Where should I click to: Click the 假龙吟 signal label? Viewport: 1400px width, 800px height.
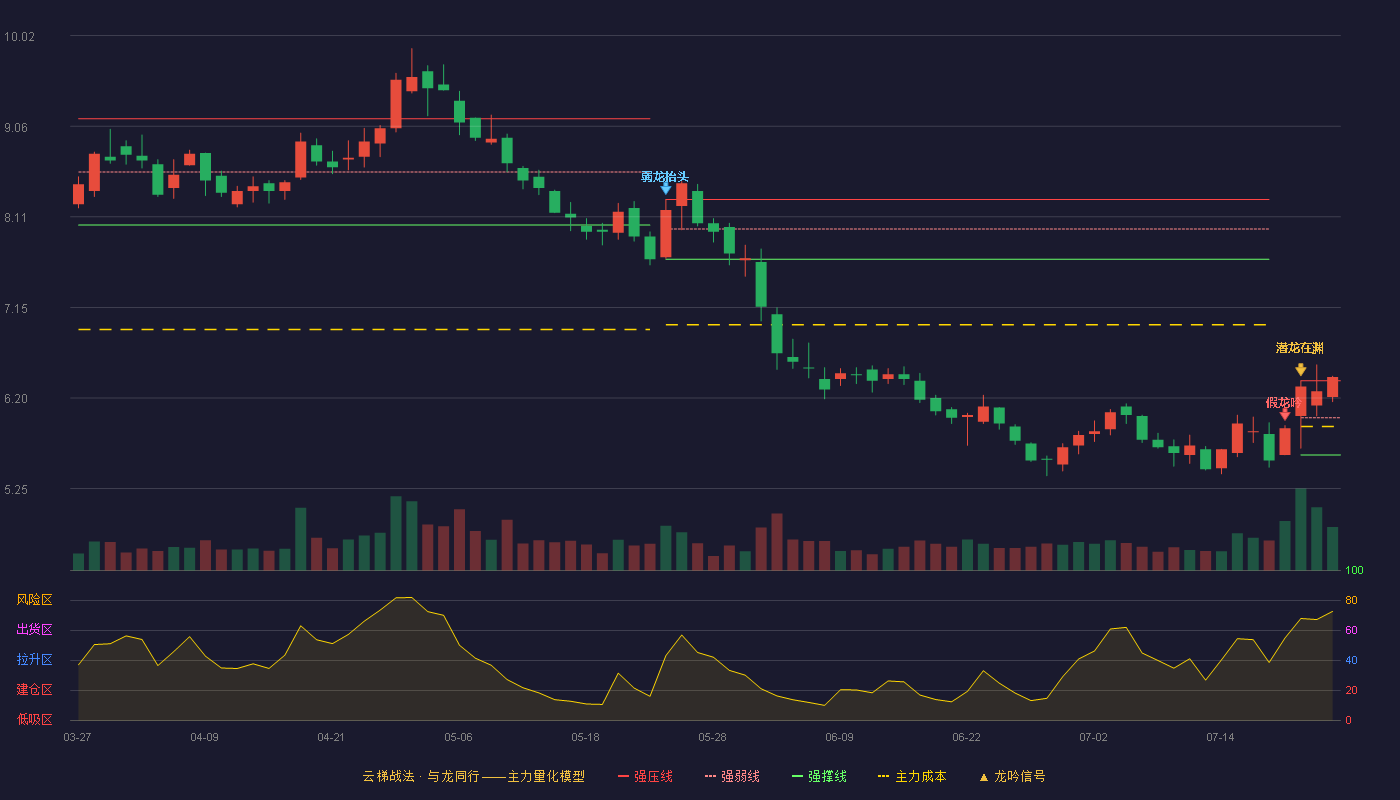pyautogui.click(x=1282, y=402)
